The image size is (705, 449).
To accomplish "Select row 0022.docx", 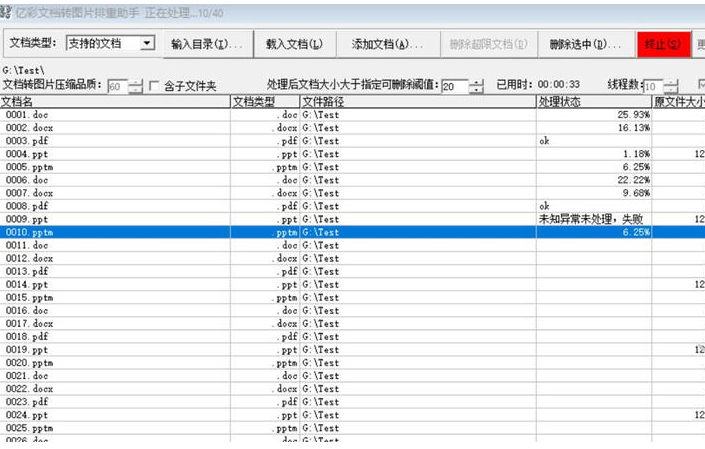I will point(352,389).
